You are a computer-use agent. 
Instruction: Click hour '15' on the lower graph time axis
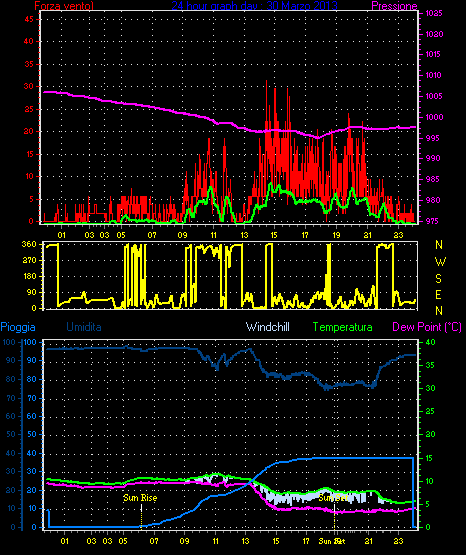(276, 541)
